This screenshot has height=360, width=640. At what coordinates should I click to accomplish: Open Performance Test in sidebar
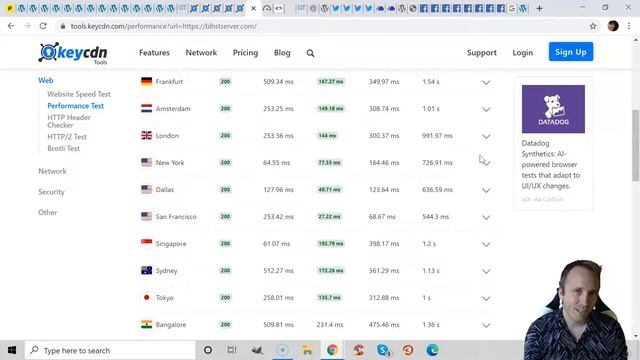coord(76,106)
